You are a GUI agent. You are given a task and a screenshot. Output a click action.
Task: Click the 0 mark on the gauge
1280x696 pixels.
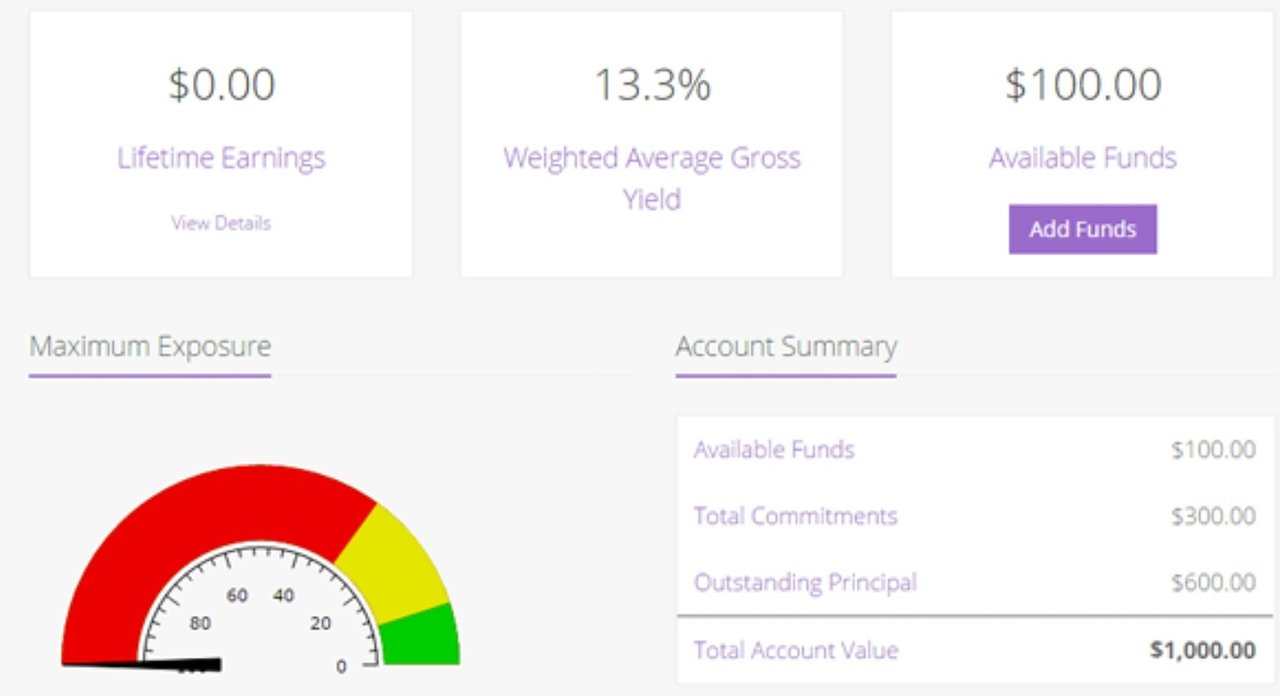[x=341, y=666]
